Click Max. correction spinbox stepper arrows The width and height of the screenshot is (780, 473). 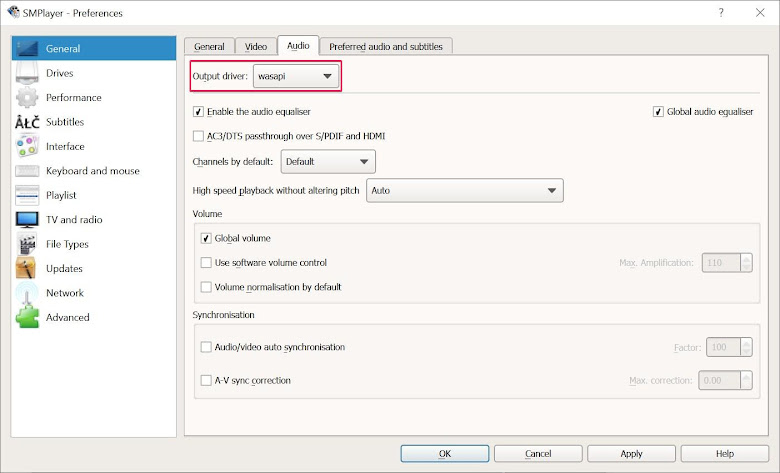746,380
